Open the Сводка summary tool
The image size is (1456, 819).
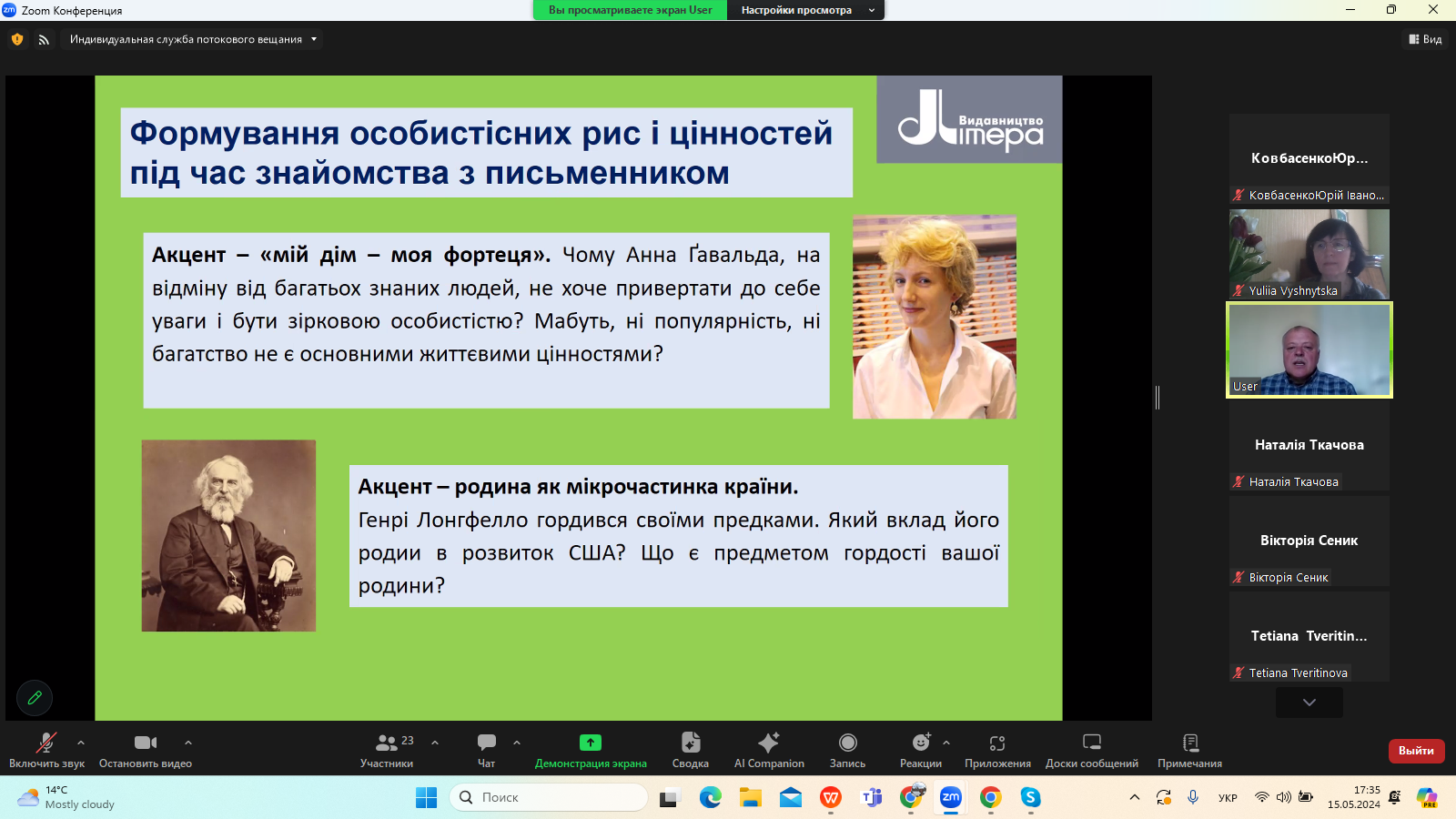tap(690, 750)
